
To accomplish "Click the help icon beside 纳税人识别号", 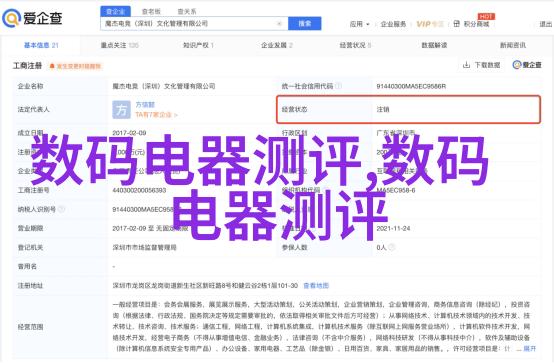I will click(x=61, y=209).
